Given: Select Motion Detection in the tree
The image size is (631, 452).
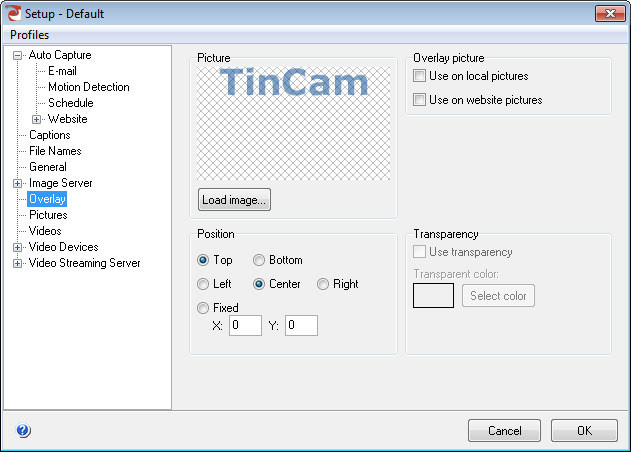Looking at the screenshot, I should 89,87.
